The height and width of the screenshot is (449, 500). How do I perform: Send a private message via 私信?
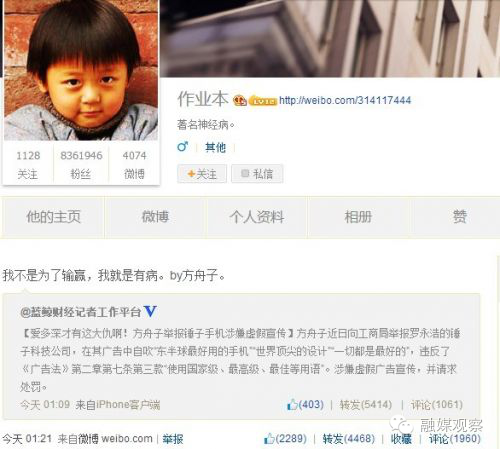[x=257, y=174]
